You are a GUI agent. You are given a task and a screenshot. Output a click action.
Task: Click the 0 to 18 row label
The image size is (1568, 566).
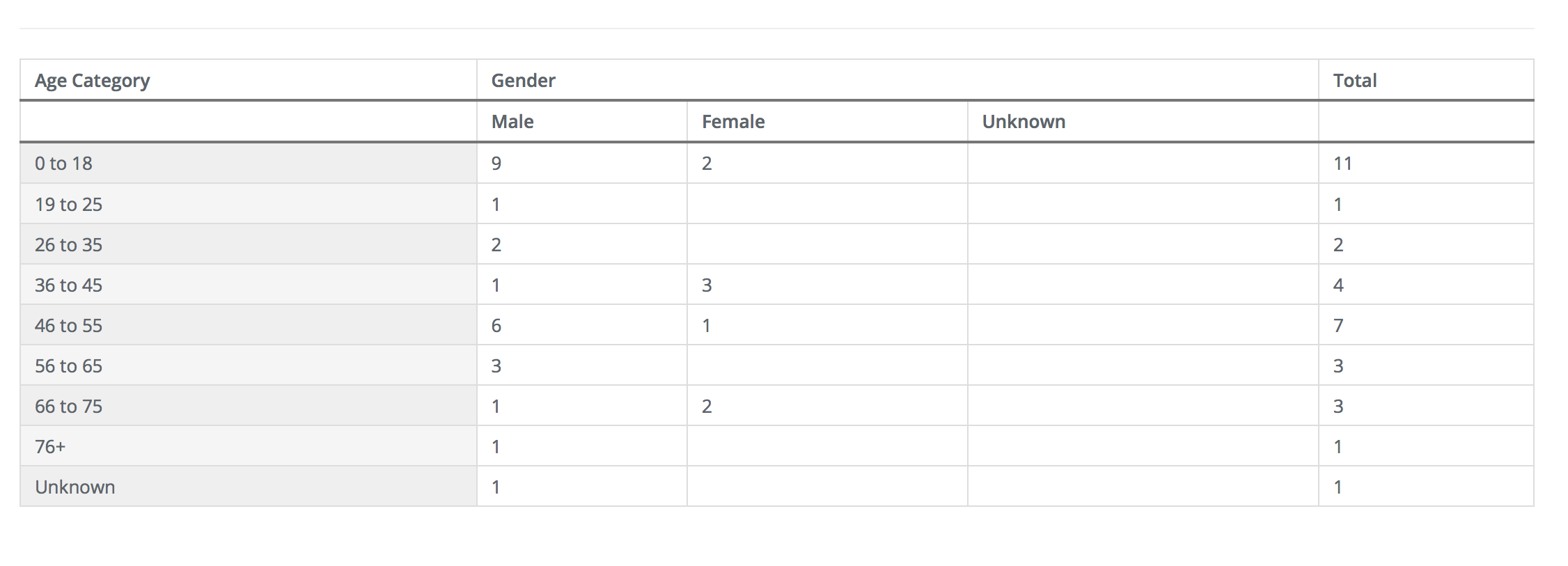coord(63,164)
